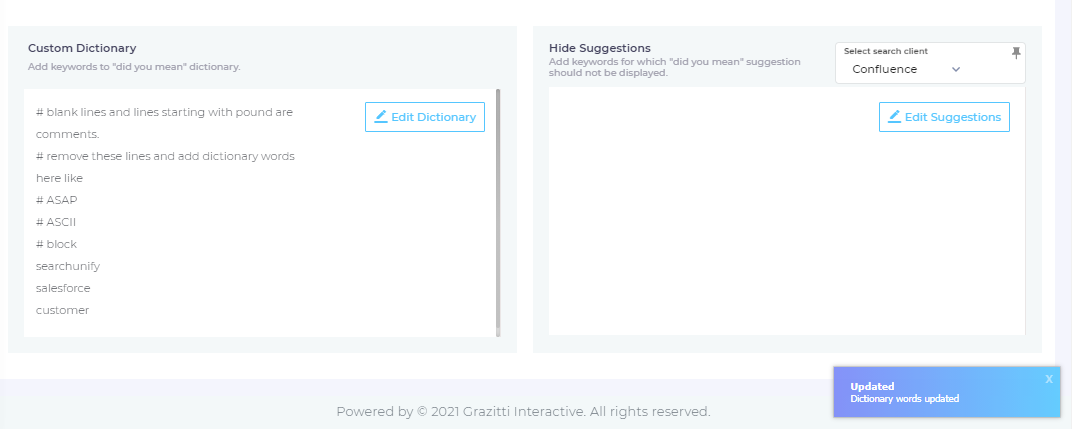Click the Grazitti Interactive footer text
1072x429 pixels.
click(x=523, y=411)
